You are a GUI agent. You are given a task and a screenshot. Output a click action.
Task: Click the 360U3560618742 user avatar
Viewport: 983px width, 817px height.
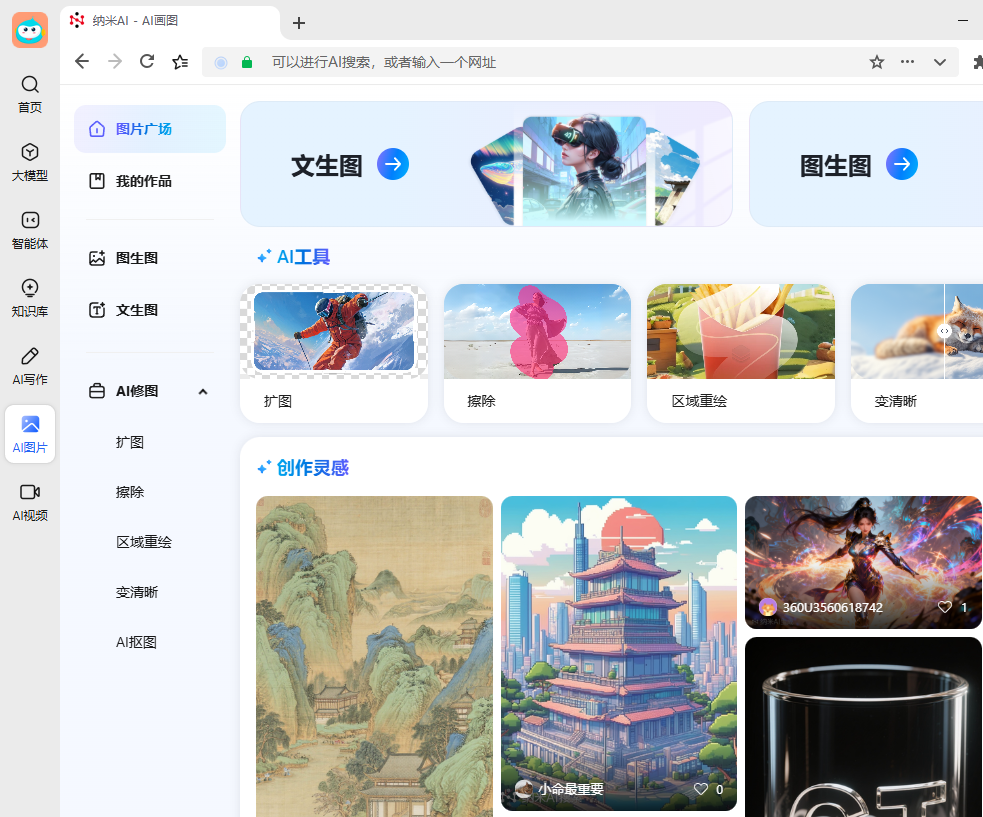(x=768, y=607)
